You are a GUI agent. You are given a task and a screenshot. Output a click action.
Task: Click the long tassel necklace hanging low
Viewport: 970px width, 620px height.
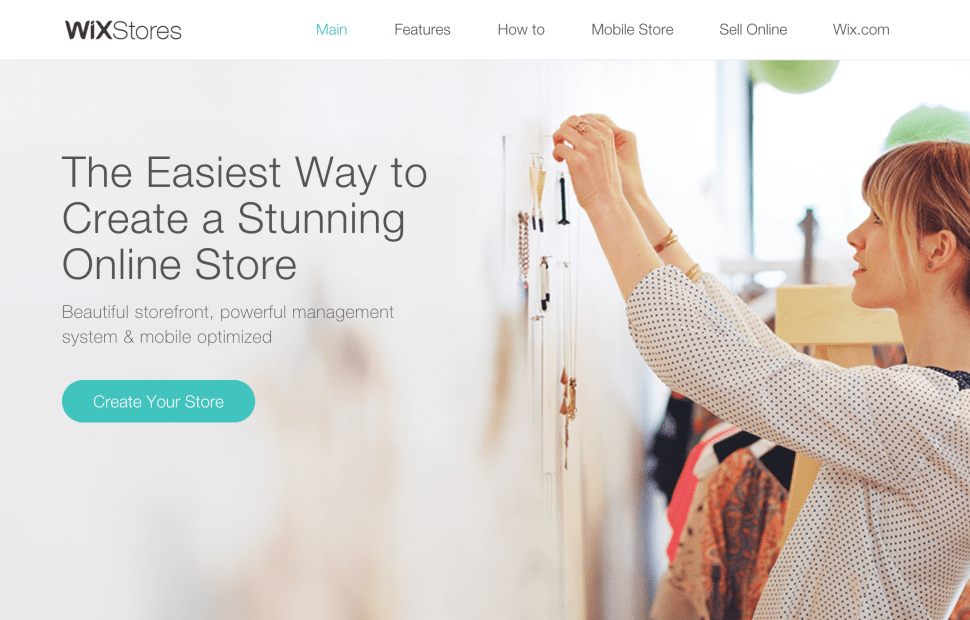568,408
